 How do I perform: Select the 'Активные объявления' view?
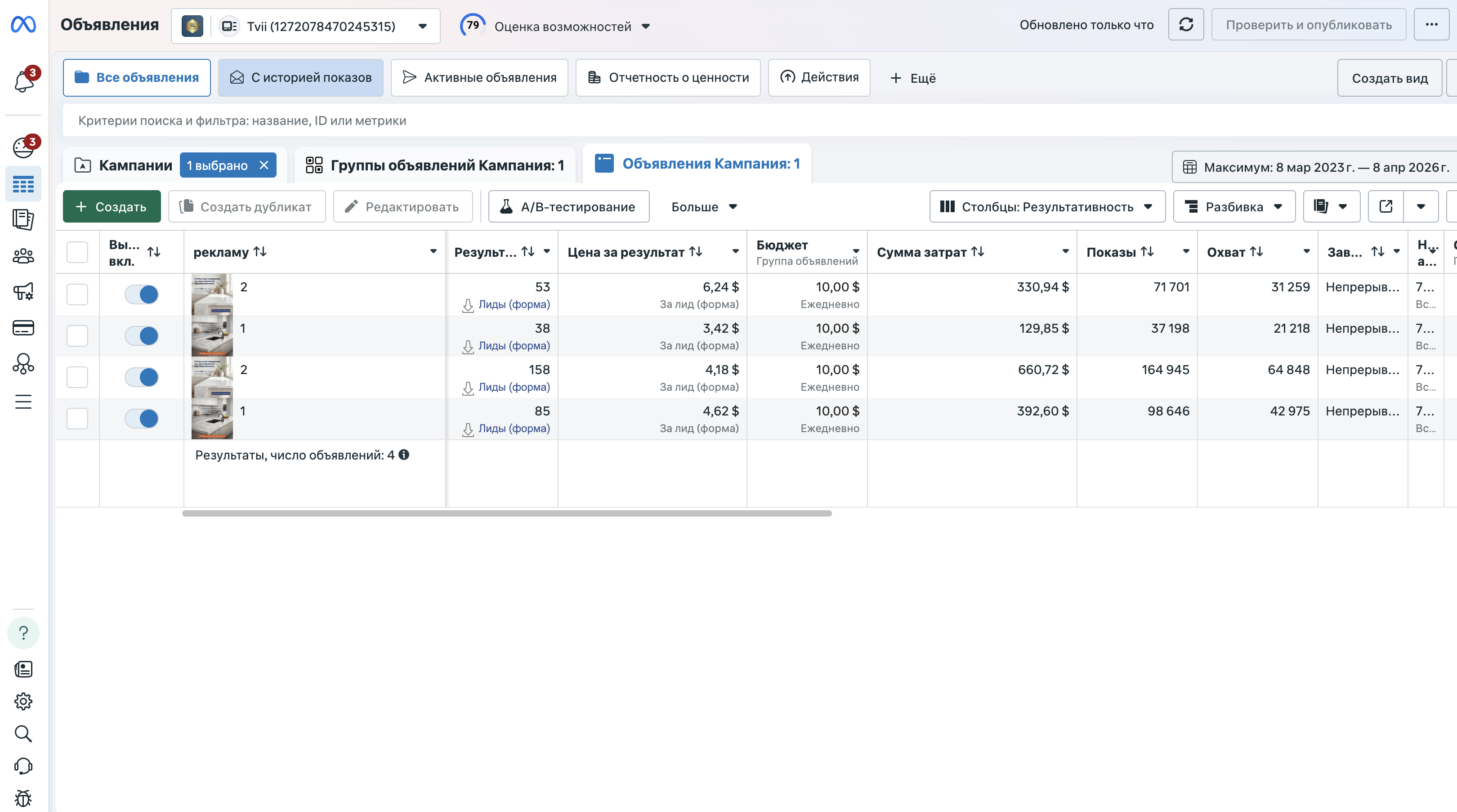(x=479, y=77)
